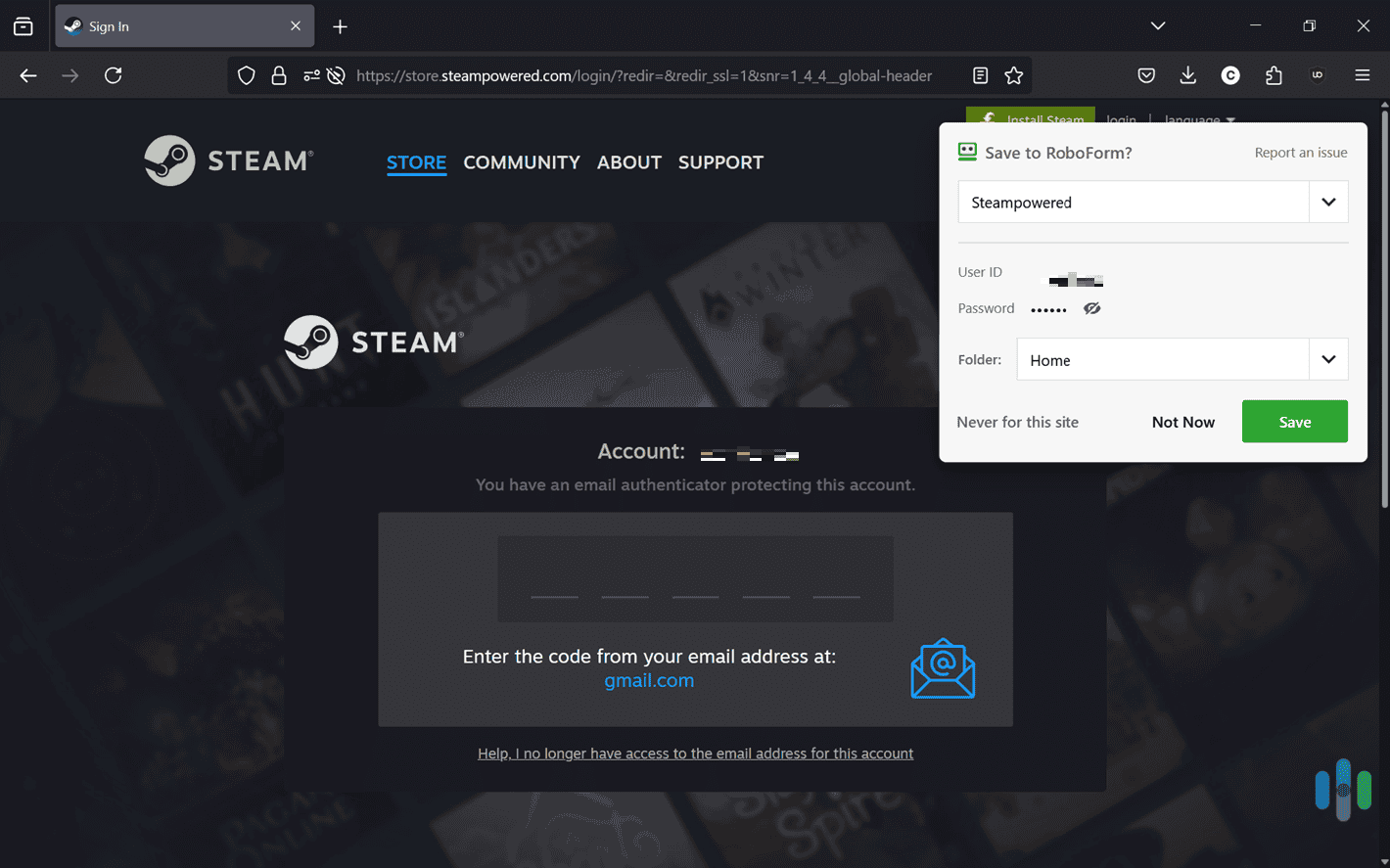This screenshot has width=1390, height=868.
Task: Reveal the saved password with the eye icon
Action: coord(1092,308)
